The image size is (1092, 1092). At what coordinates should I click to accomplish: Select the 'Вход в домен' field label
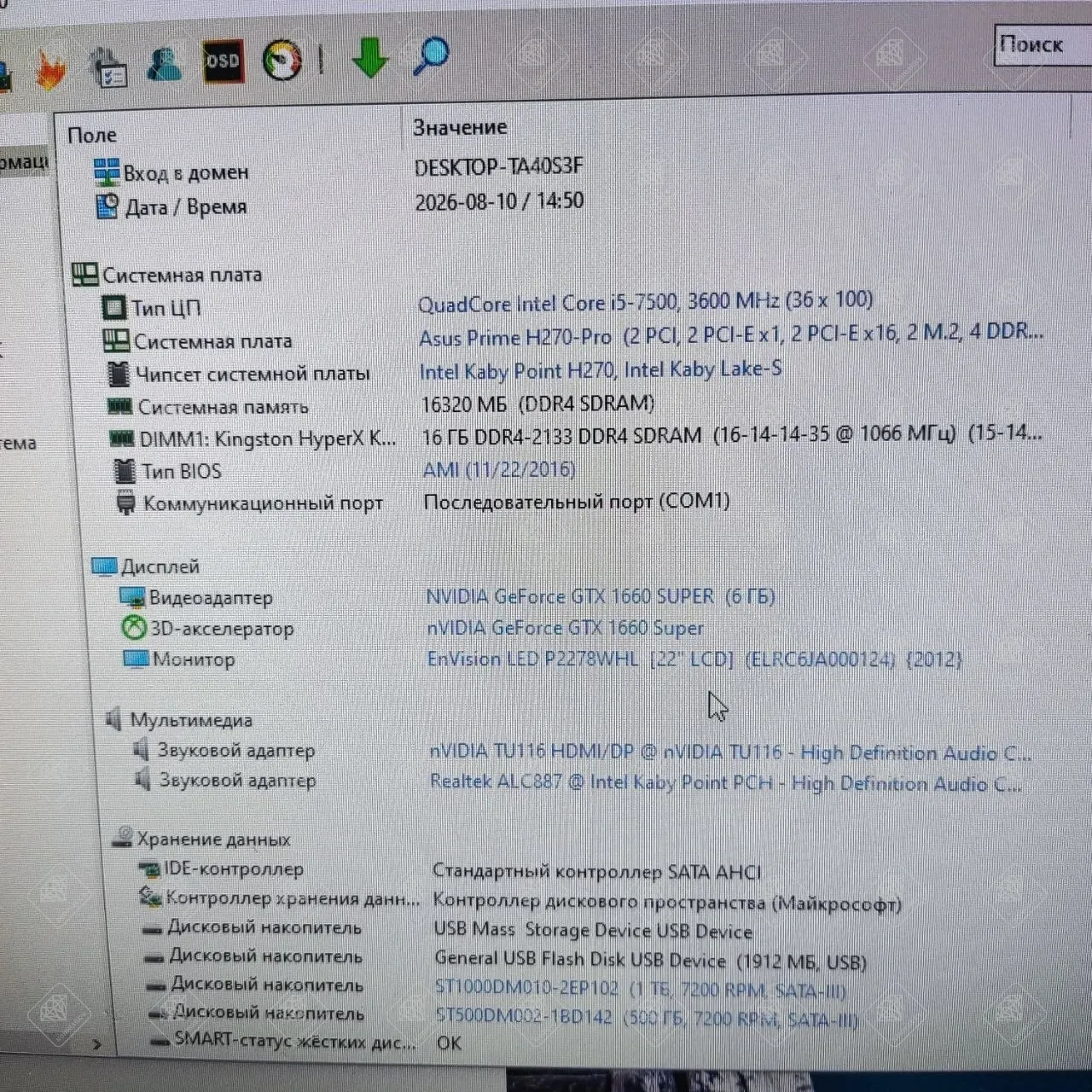click(186, 172)
